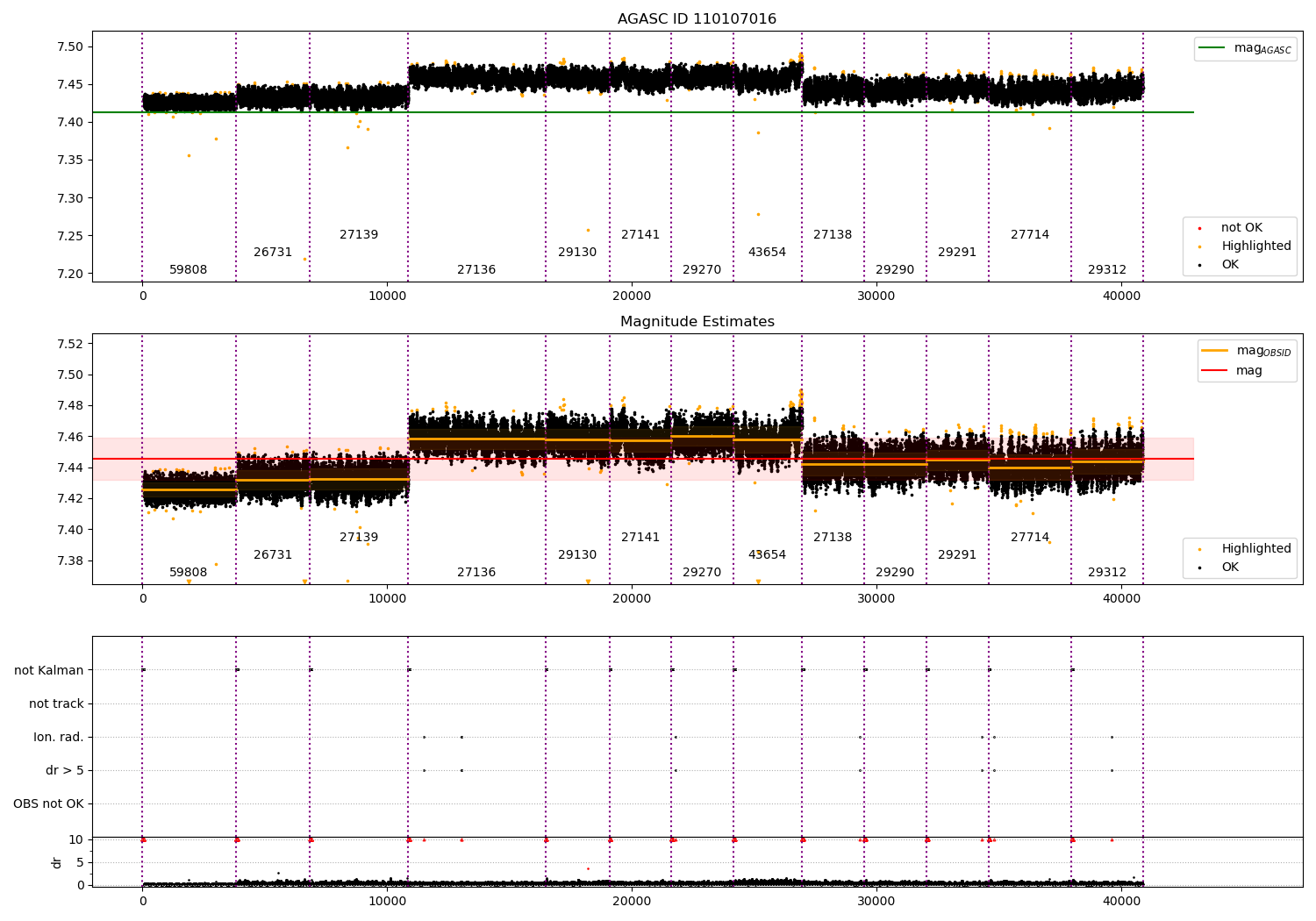Click obsid label 27138 in Magnitude Estimates plot

pyautogui.click(x=833, y=538)
